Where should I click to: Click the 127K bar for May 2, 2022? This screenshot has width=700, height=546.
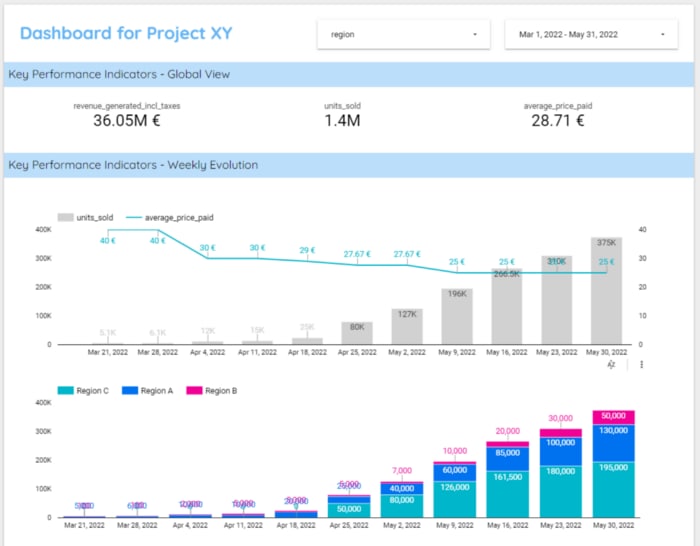407,326
